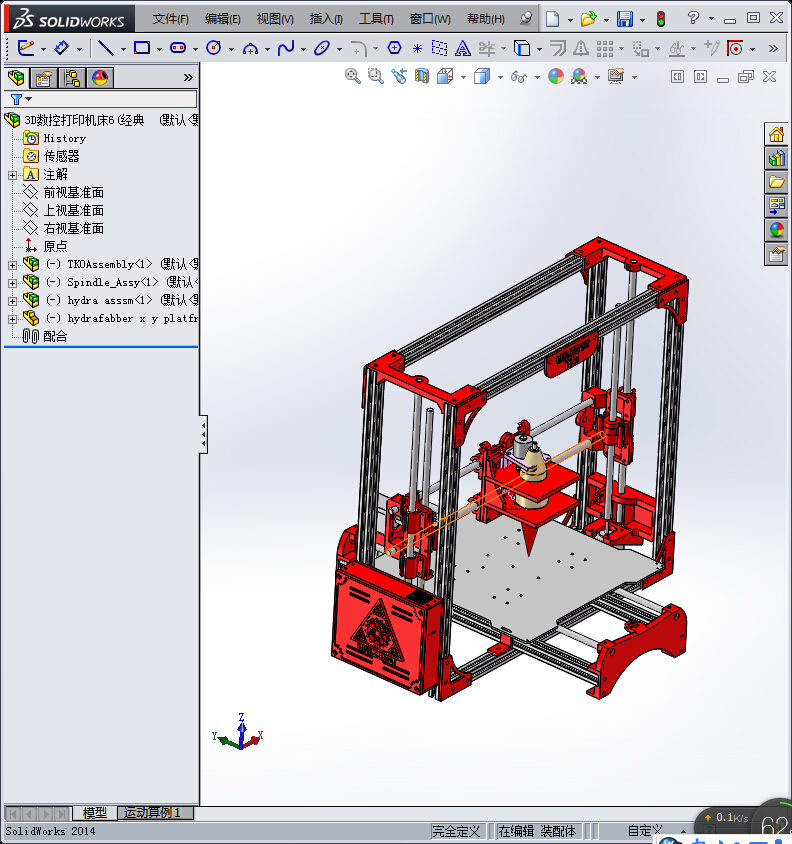The width and height of the screenshot is (792, 844).
Task: Open File Explorer in task pane
Action: click(776, 182)
